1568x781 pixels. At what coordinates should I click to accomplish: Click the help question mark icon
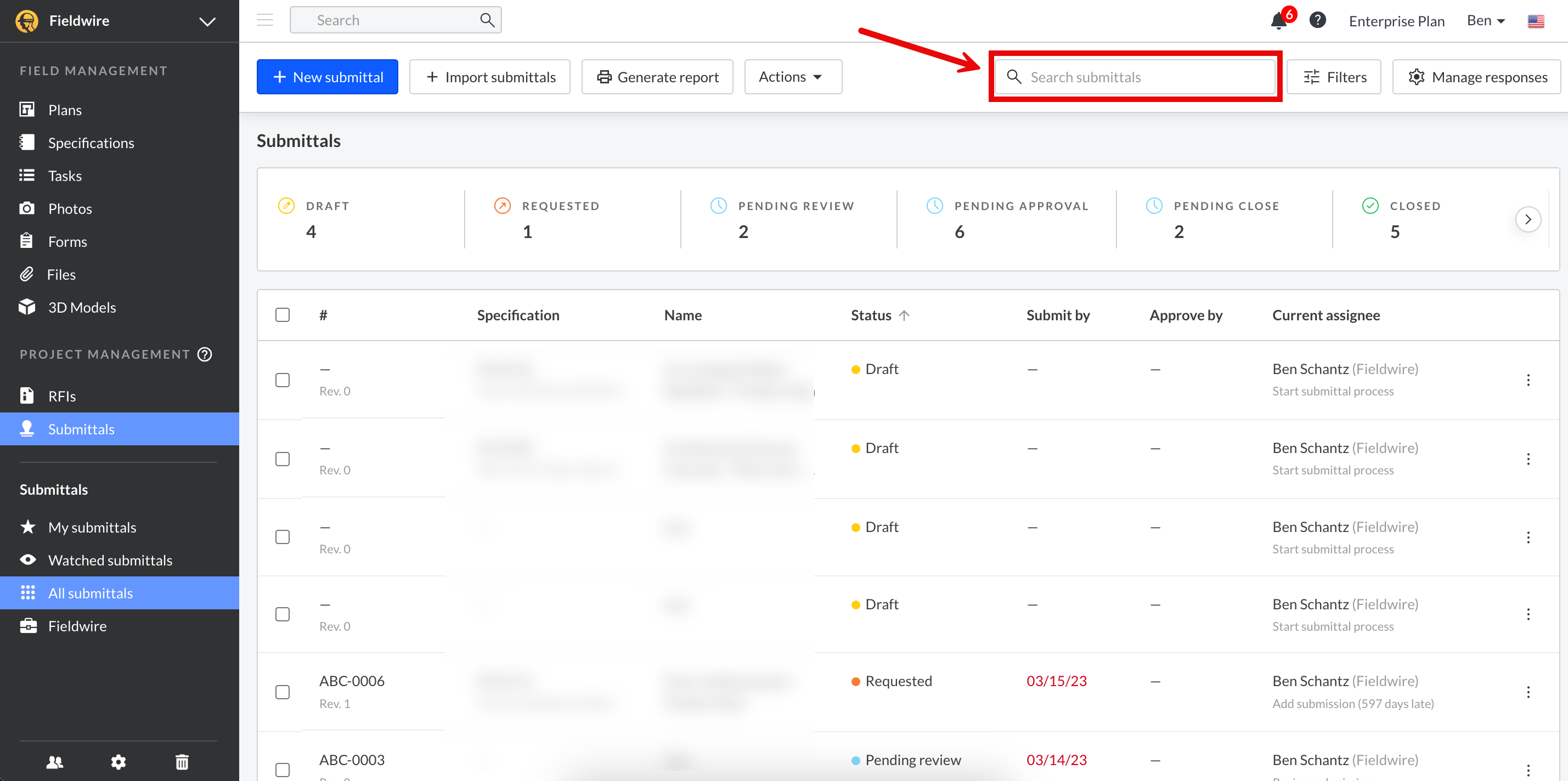coord(1317,20)
